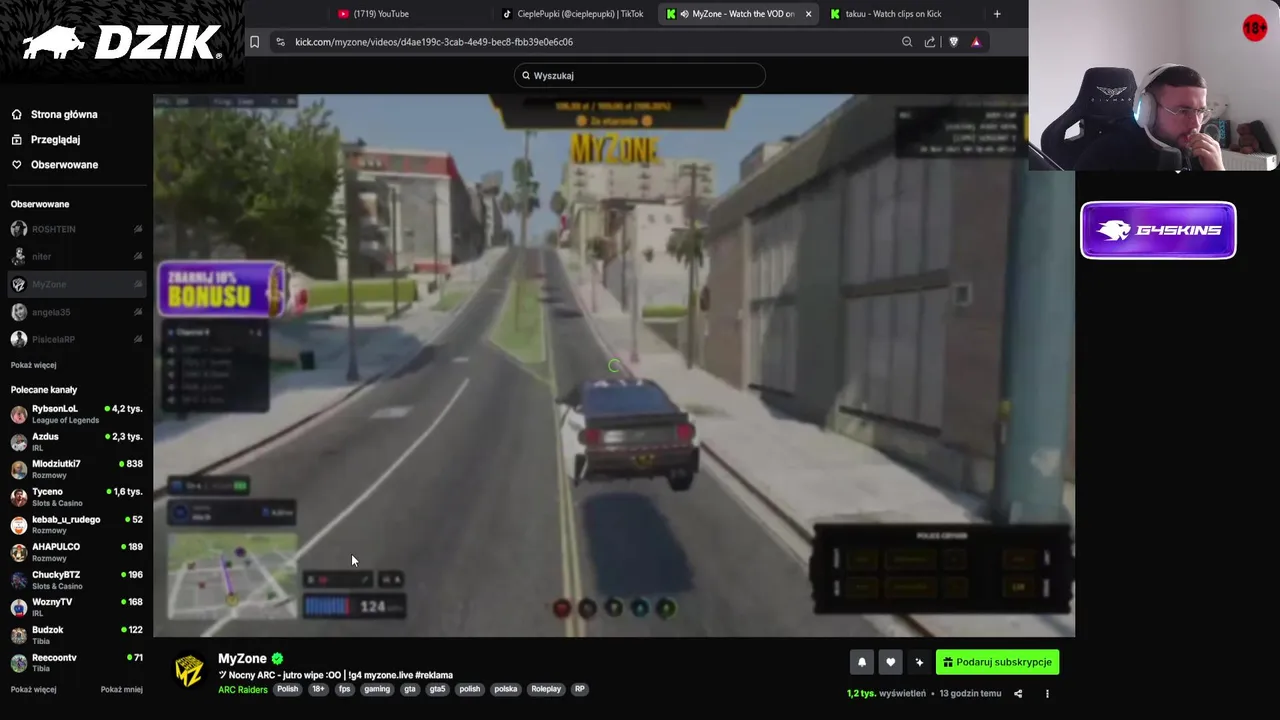Click the zoom magnifier icon in address bar
1280x720 pixels.
click(907, 42)
